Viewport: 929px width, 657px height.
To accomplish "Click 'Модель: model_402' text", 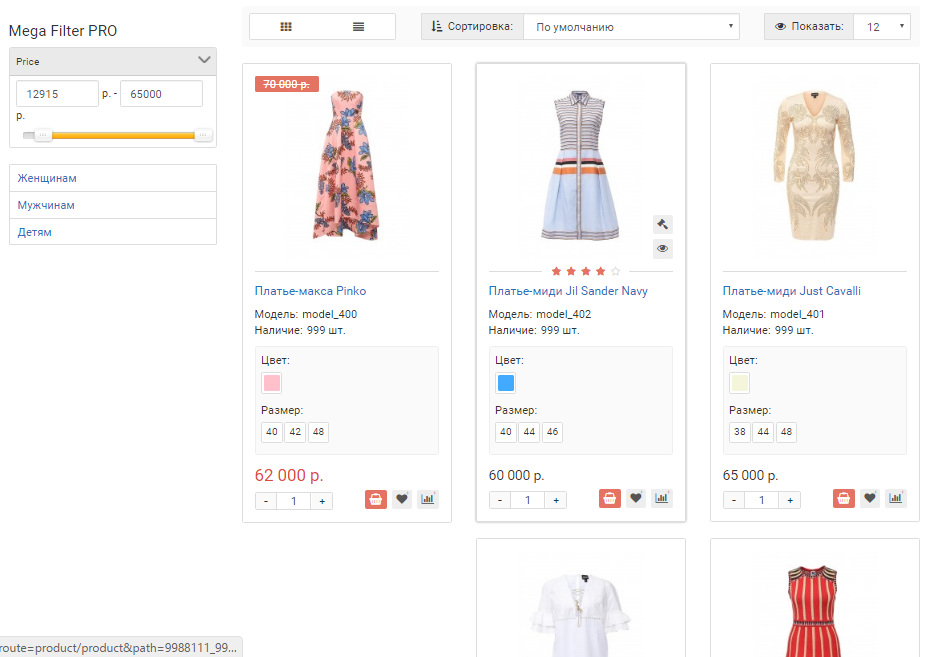I will click(540, 314).
